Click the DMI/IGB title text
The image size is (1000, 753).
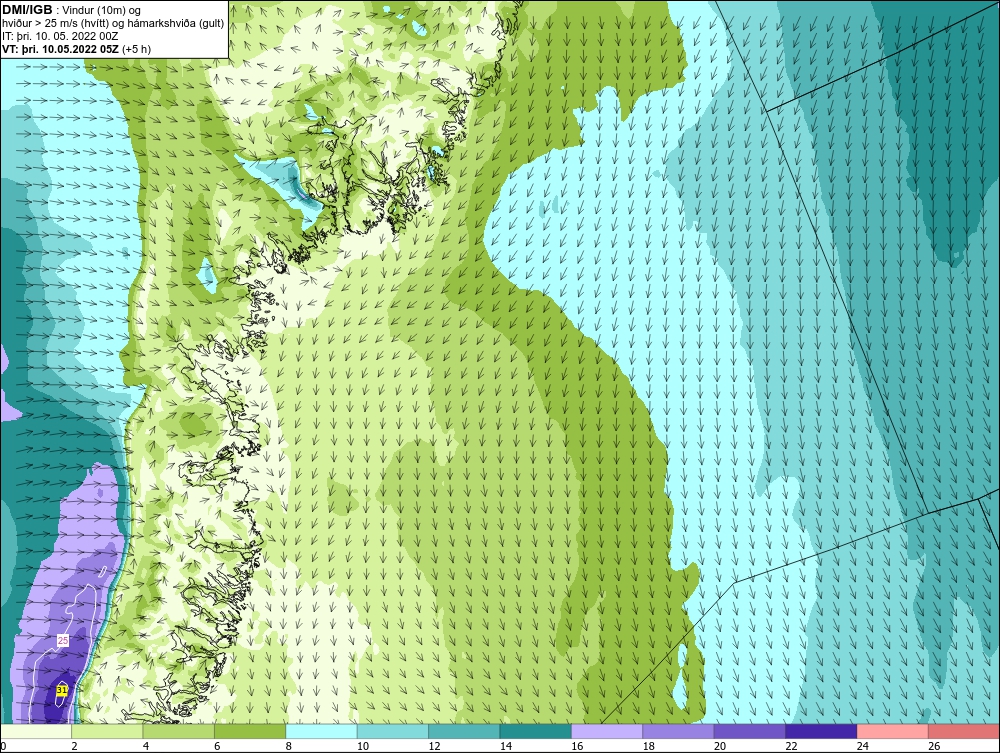(27, 10)
